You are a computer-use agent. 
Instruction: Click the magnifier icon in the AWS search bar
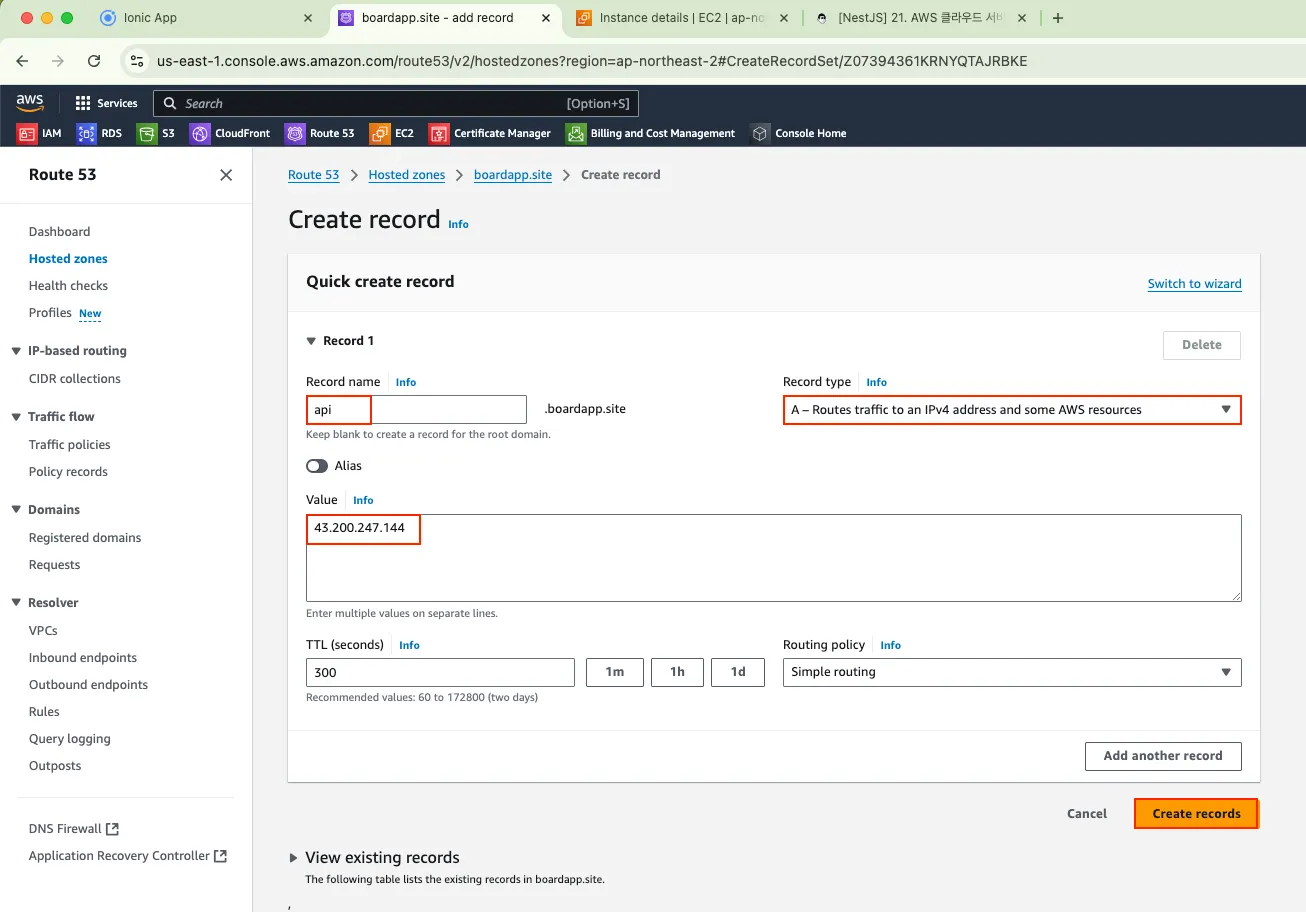pos(169,103)
